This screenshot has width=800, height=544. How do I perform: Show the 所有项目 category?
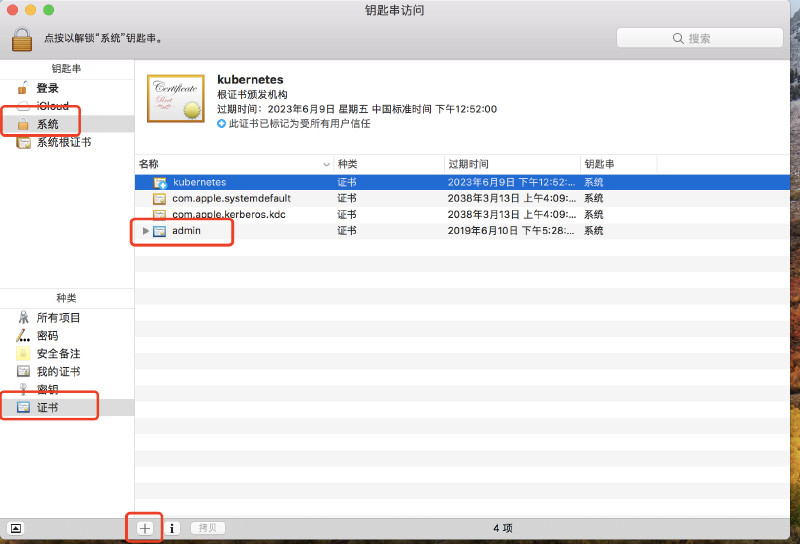[x=58, y=318]
